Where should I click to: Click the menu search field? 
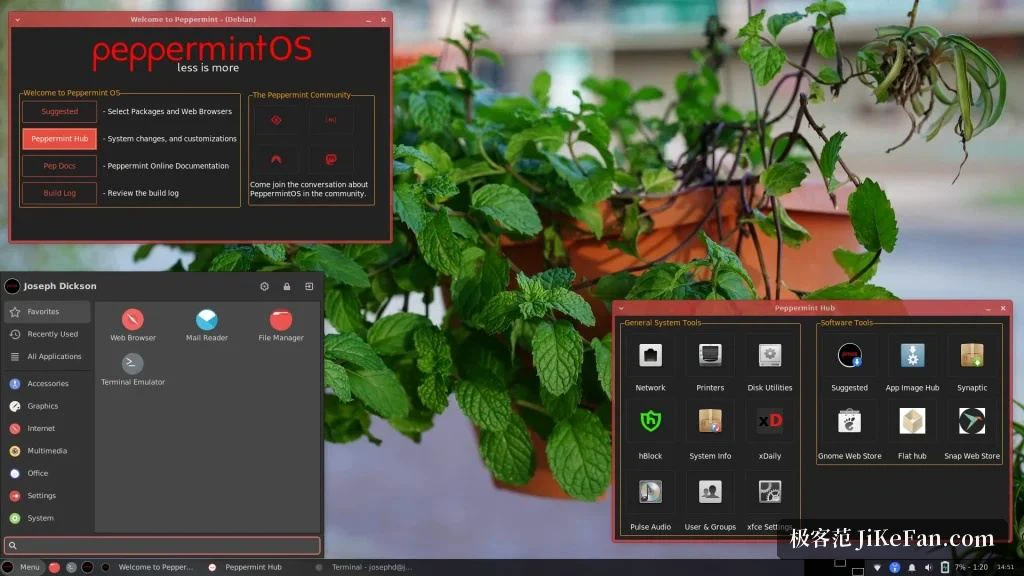click(162, 545)
